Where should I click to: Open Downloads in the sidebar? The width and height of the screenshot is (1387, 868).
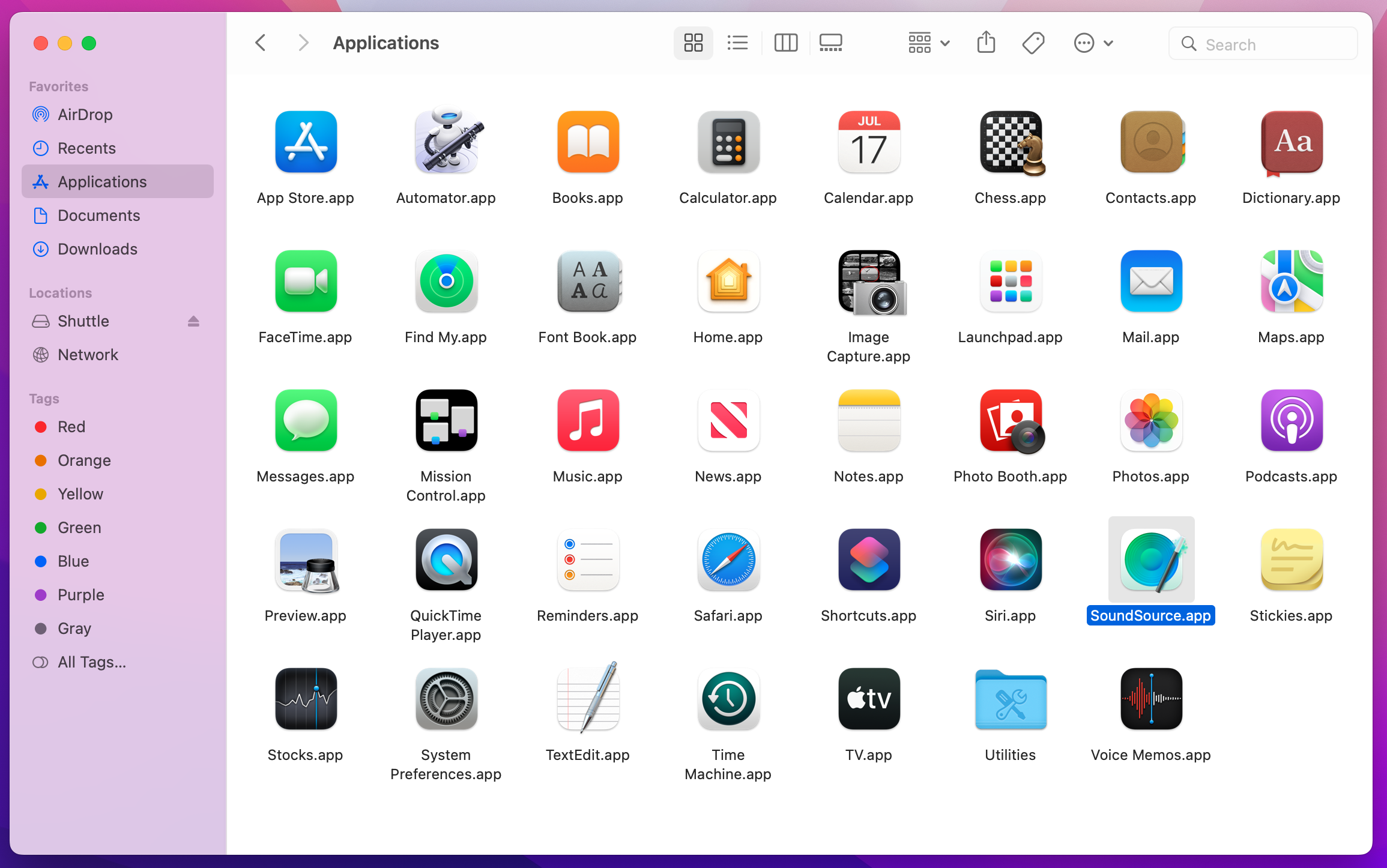[x=118, y=249]
